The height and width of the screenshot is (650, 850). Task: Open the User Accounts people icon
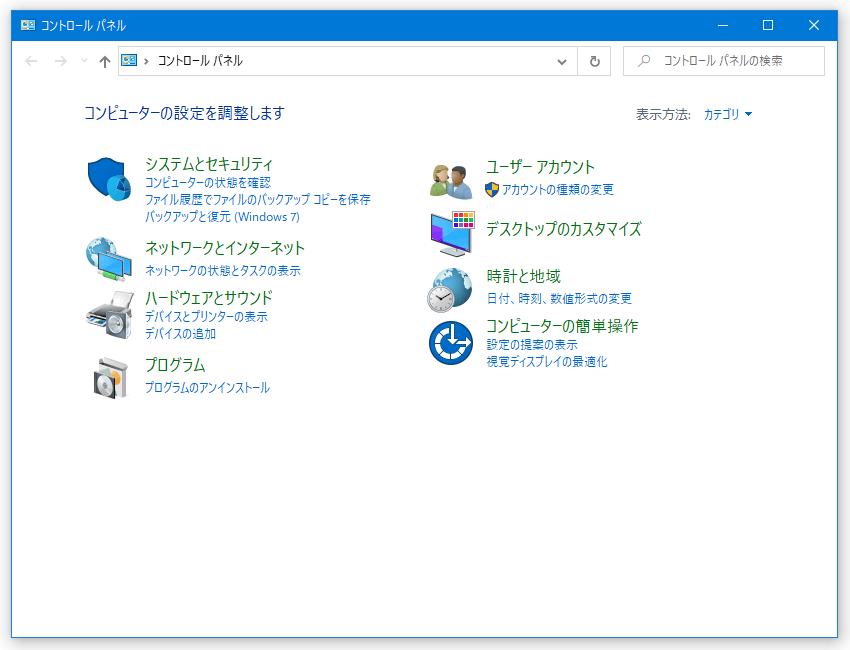(451, 181)
